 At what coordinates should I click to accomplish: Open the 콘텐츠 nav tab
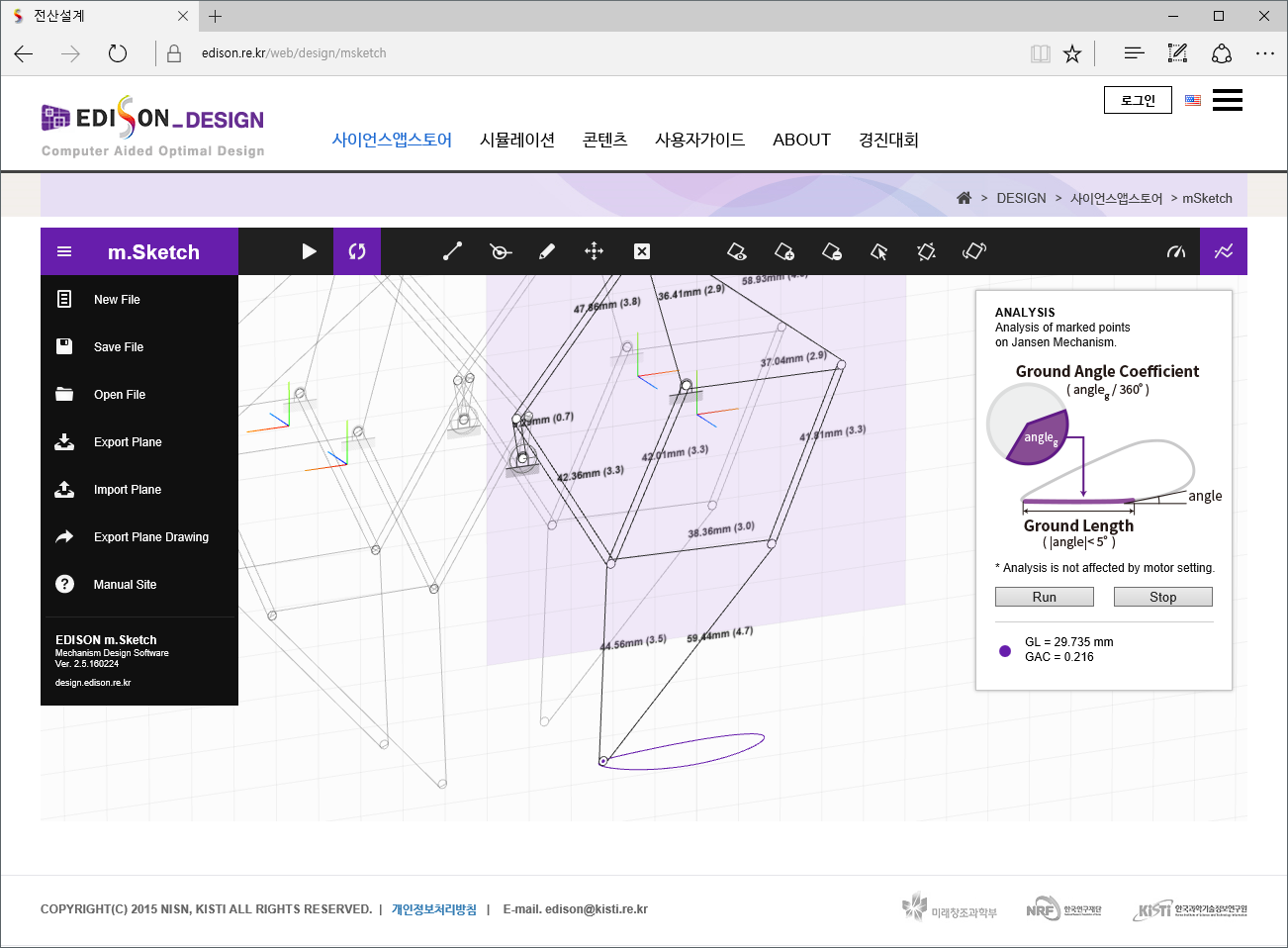[605, 140]
